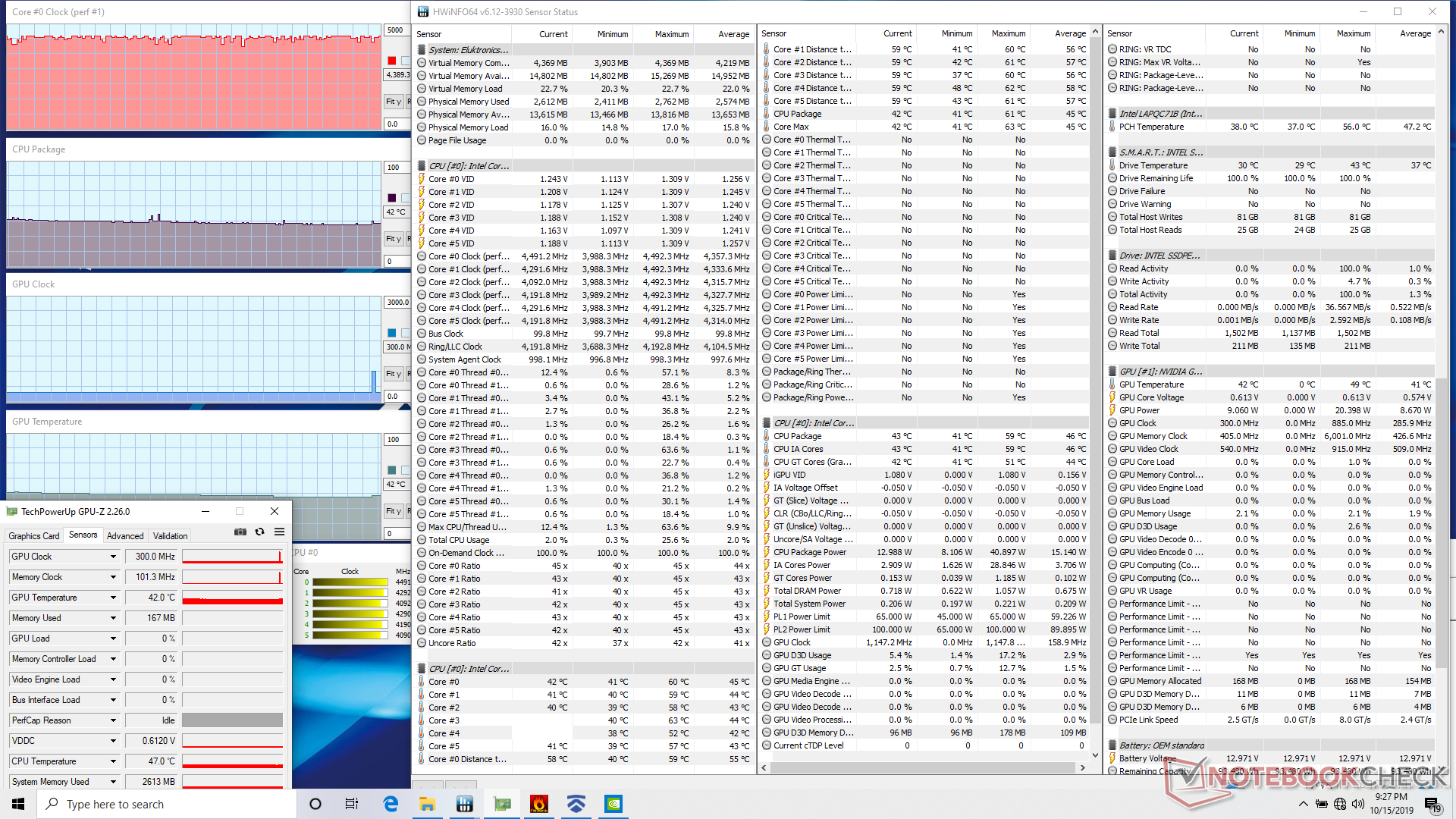Expand GPU Temperature dropdown in GPU-Z

[113, 598]
